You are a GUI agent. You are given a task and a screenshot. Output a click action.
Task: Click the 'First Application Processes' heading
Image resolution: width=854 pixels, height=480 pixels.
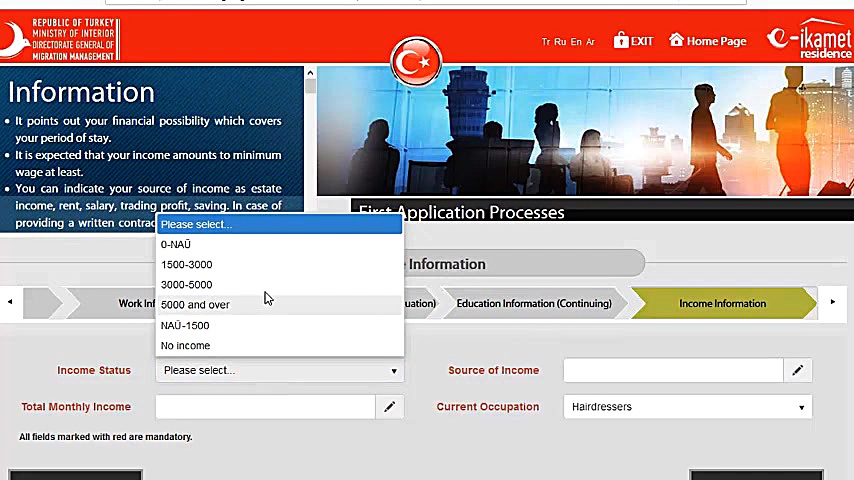(461, 212)
